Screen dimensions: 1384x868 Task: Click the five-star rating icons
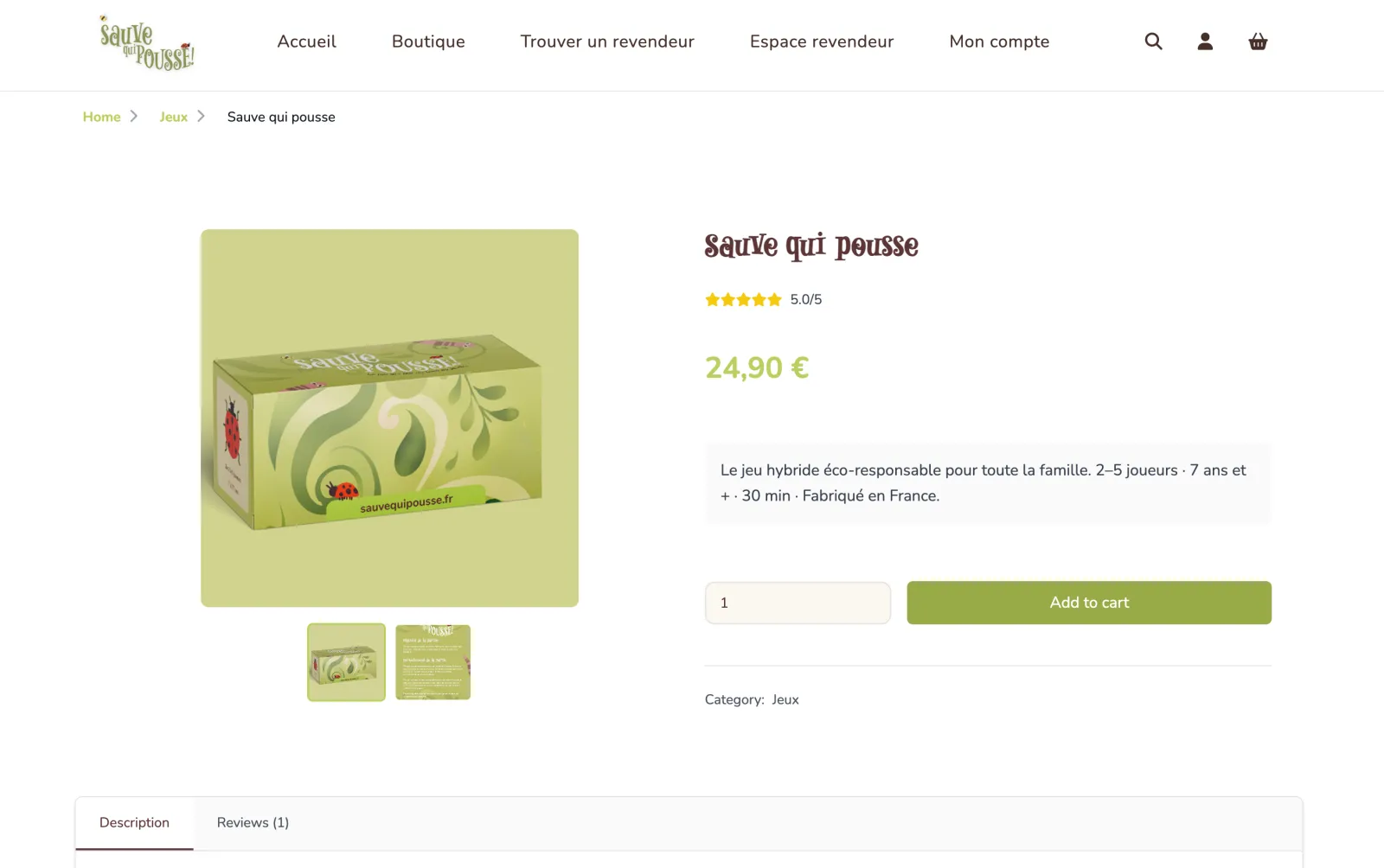point(743,300)
